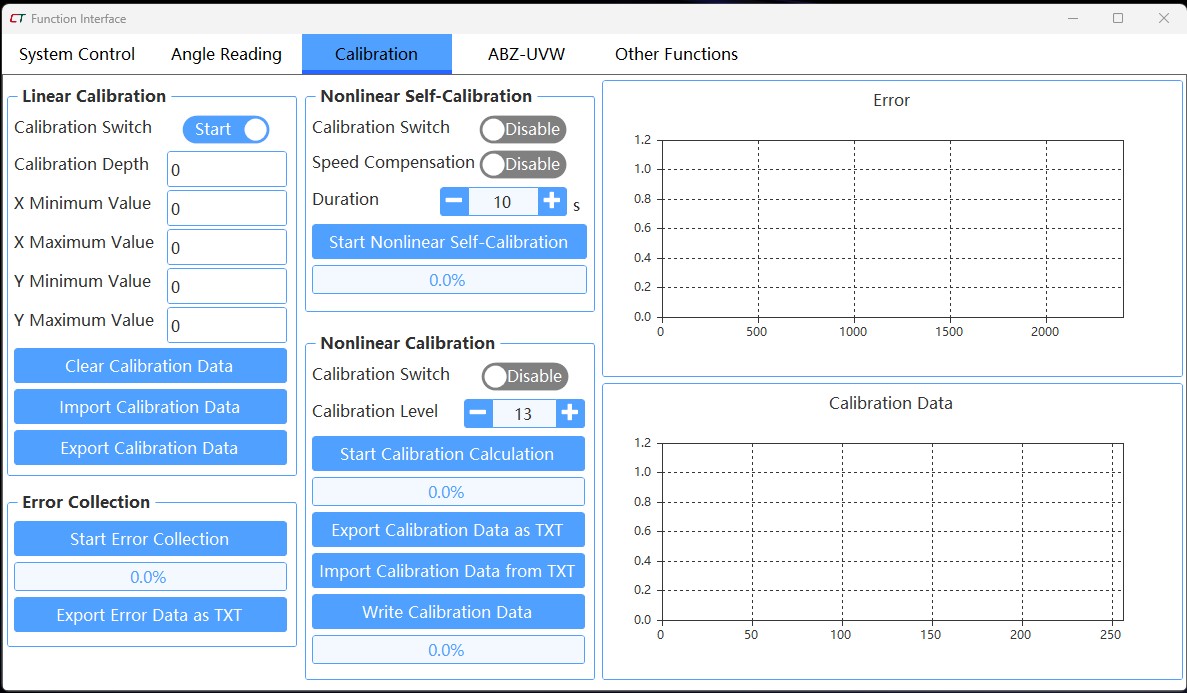Increase Calibration Level with plus button
The height and width of the screenshot is (693, 1187).
(x=570, y=413)
